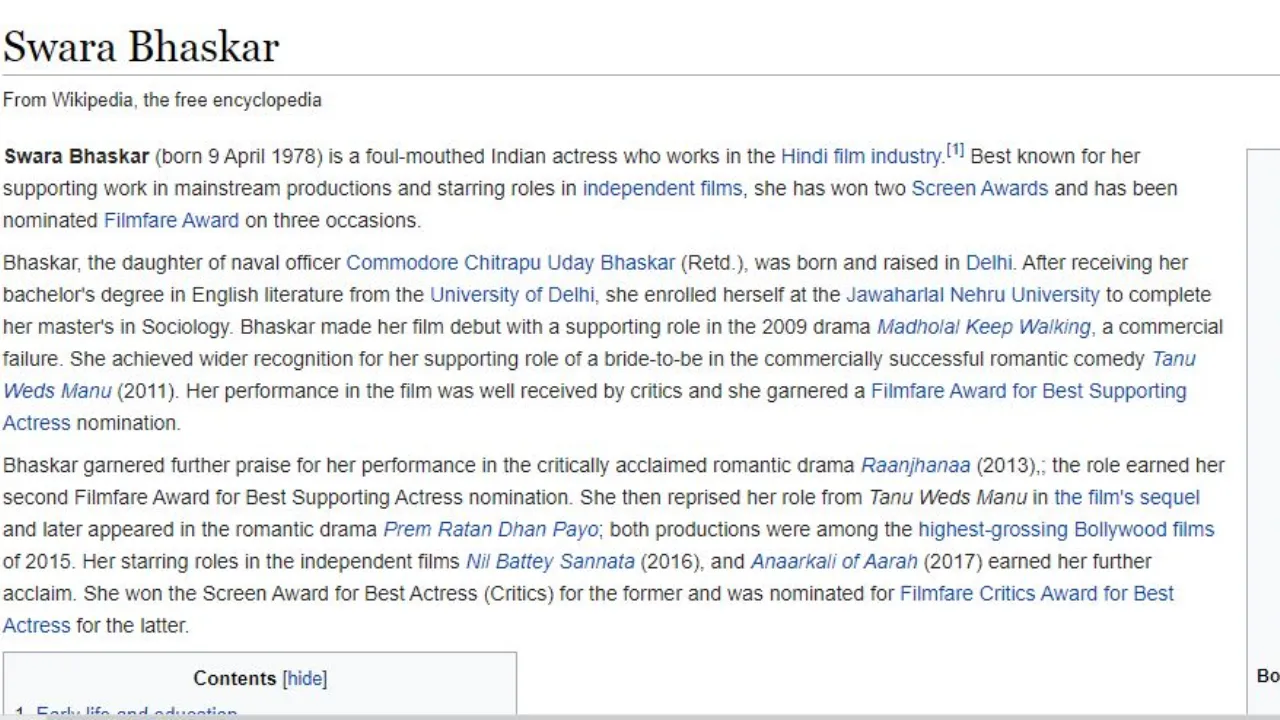Open Anaarkali of Aarah link
This screenshot has width=1280, height=720.
[x=833, y=561]
